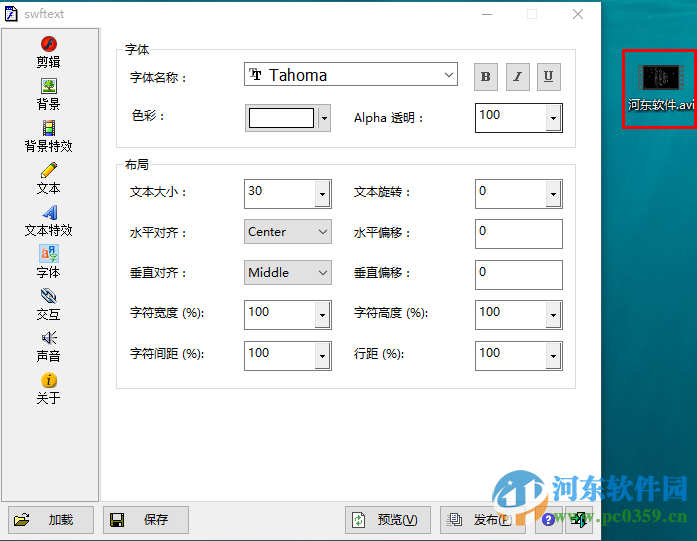Click the 文本大小 value field showing 30
Screen dimensions: 697x541
click(280, 194)
